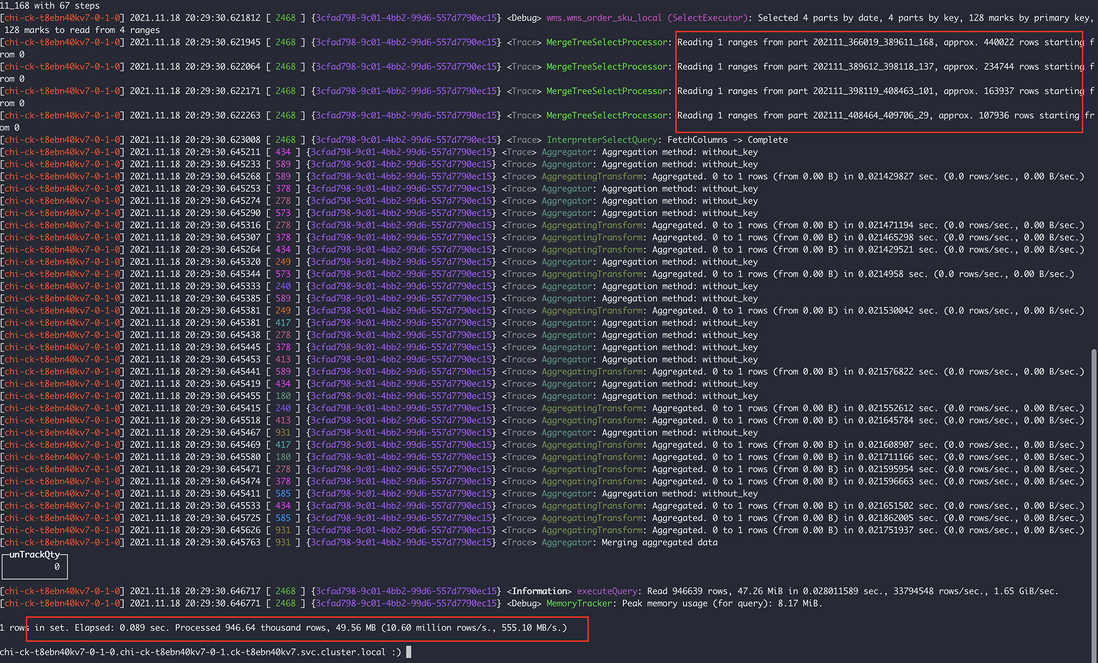This screenshot has height=663, width=1098.
Task: Click timestamp '20:29:30.645211'
Action: click(223, 152)
